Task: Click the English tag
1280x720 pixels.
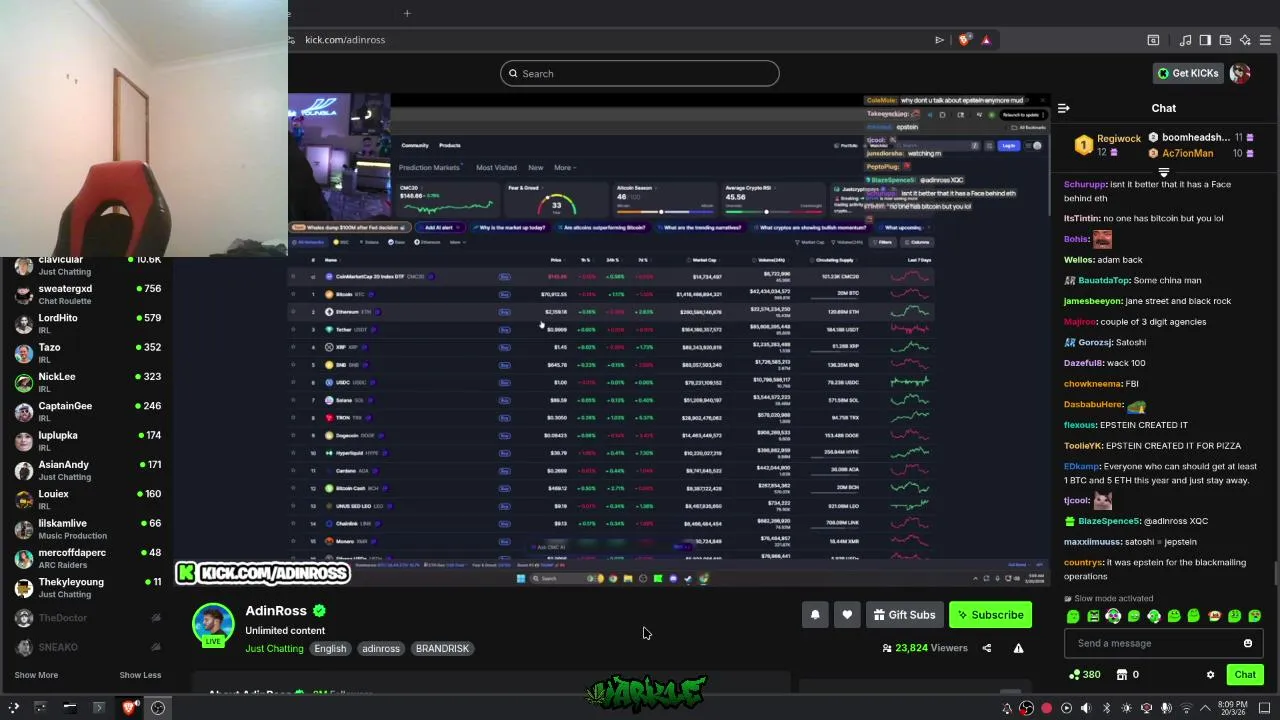Action: point(330,648)
